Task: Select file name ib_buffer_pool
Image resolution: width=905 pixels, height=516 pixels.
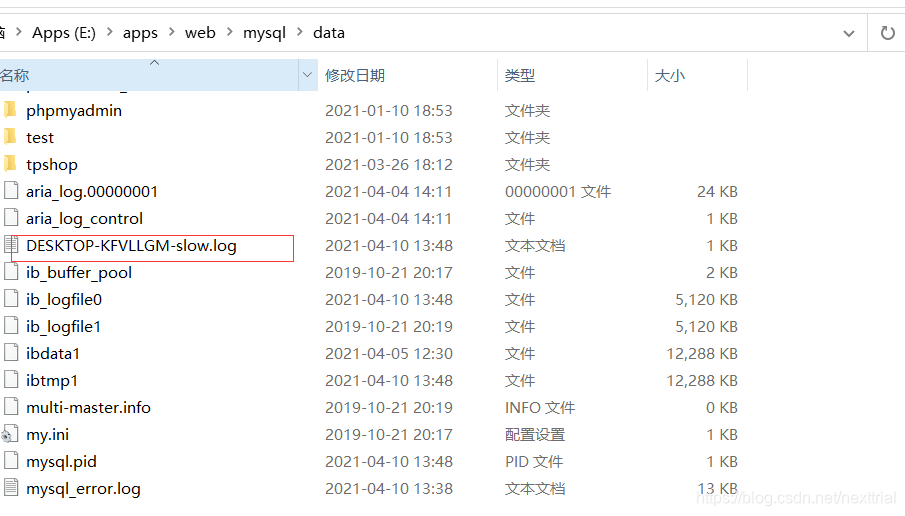Action: pos(79,273)
